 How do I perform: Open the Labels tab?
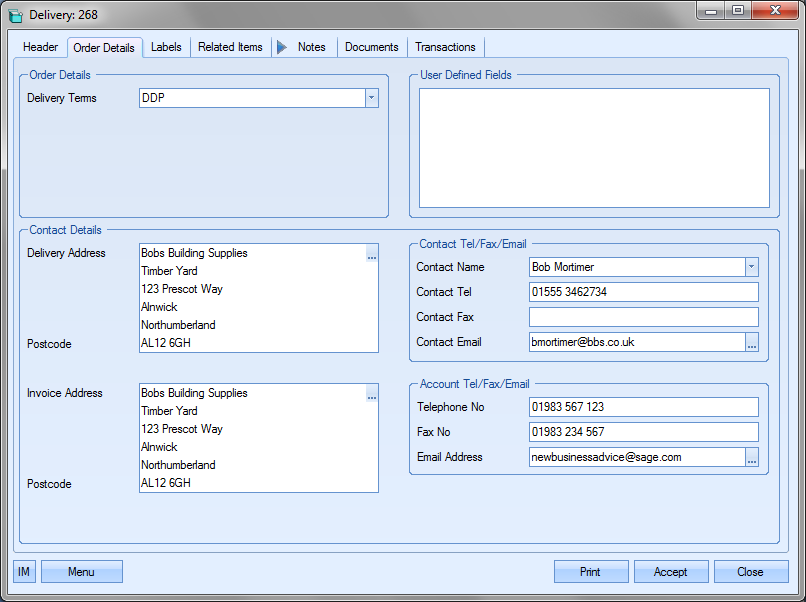(x=166, y=47)
